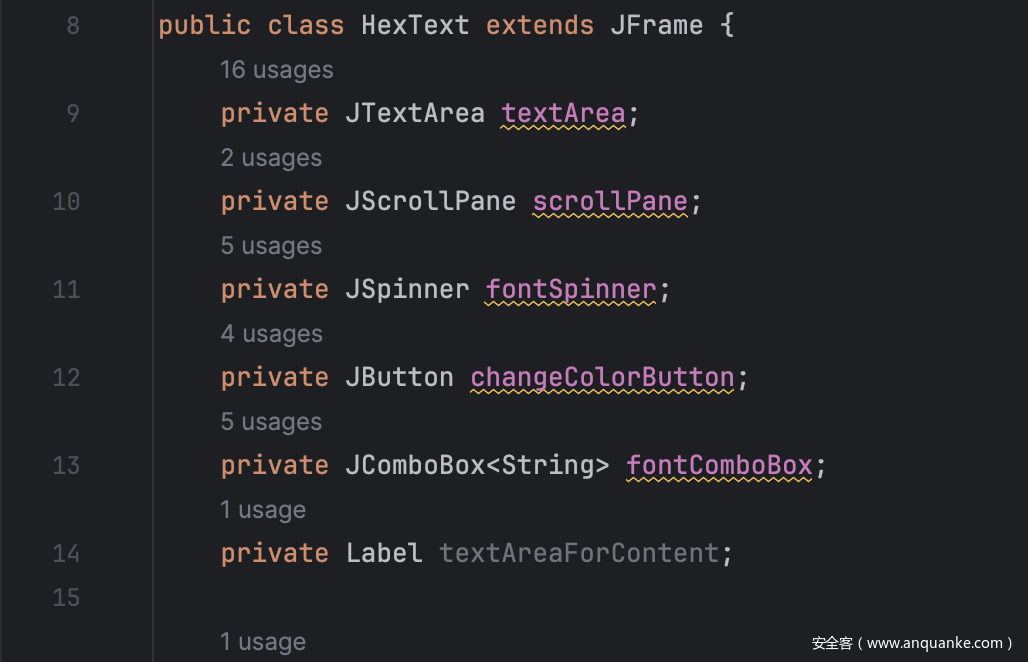This screenshot has width=1028, height=662.
Task: Click the "16 usages" hint above textArea
Action: 276,70
